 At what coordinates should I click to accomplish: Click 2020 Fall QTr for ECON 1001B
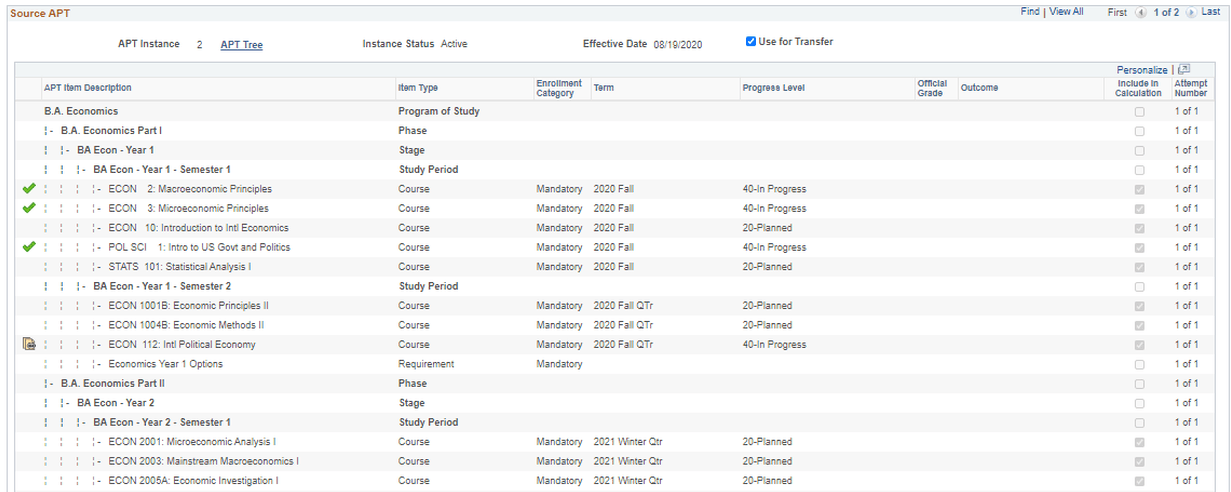point(623,306)
